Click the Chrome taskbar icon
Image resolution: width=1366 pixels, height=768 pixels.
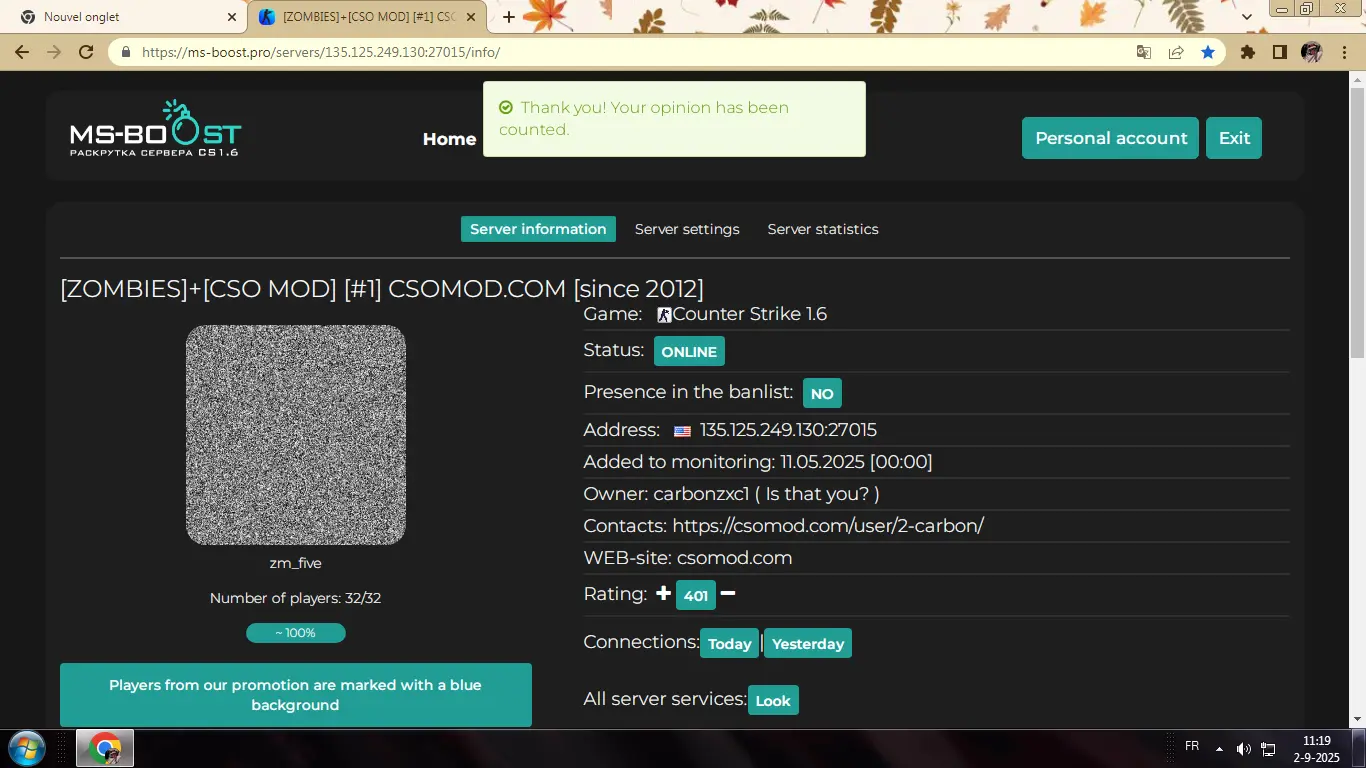click(x=105, y=748)
